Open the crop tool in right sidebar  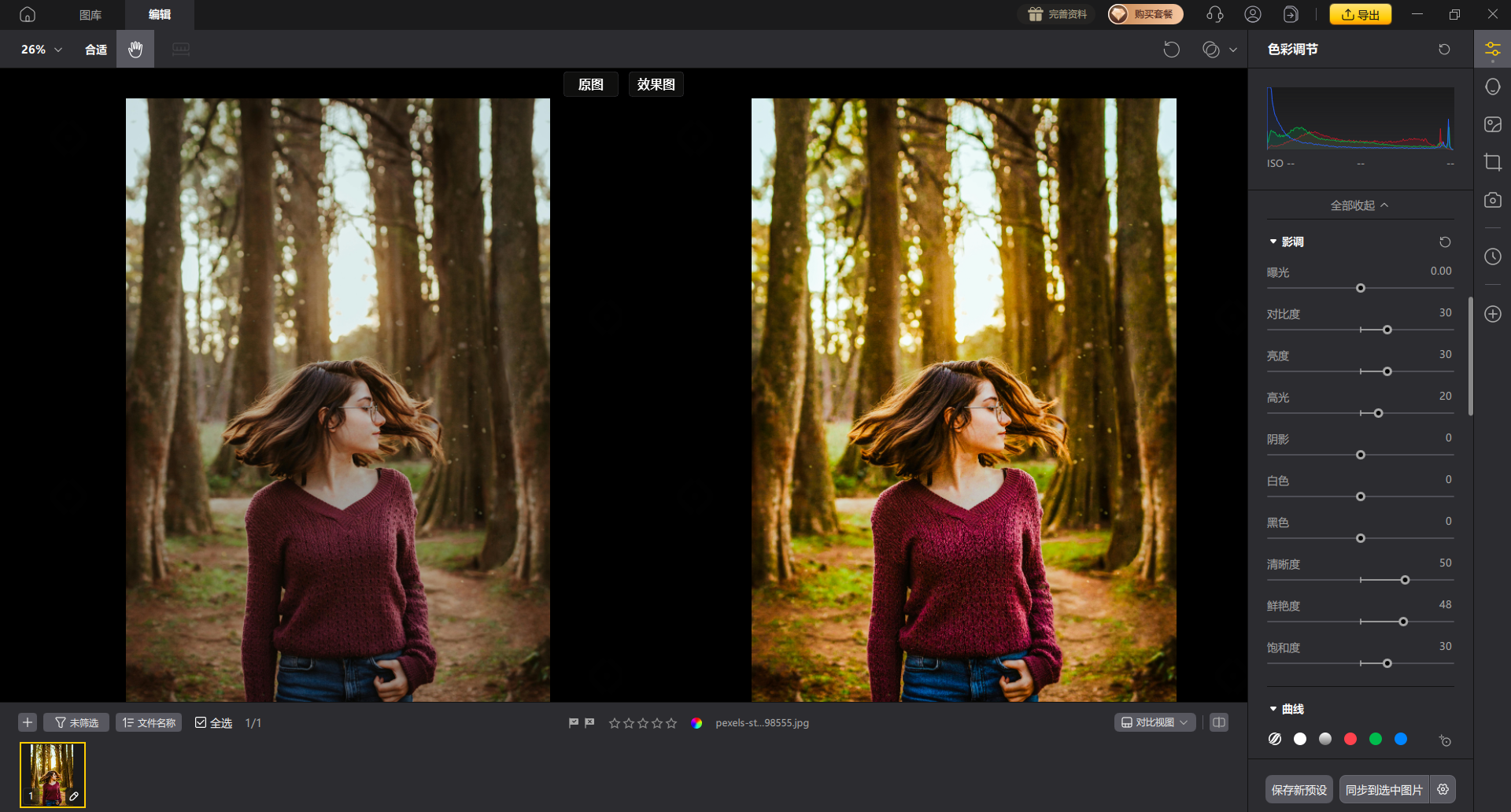(1492, 163)
